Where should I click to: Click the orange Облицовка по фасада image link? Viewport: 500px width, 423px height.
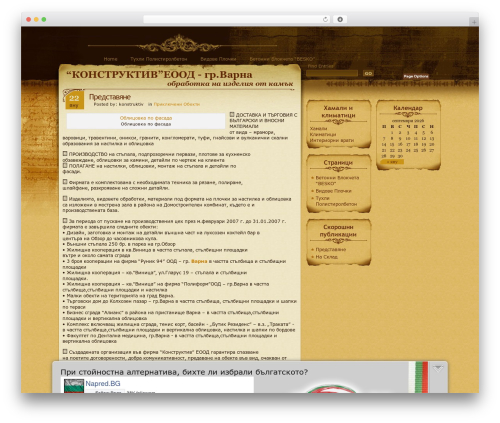(146, 118)
